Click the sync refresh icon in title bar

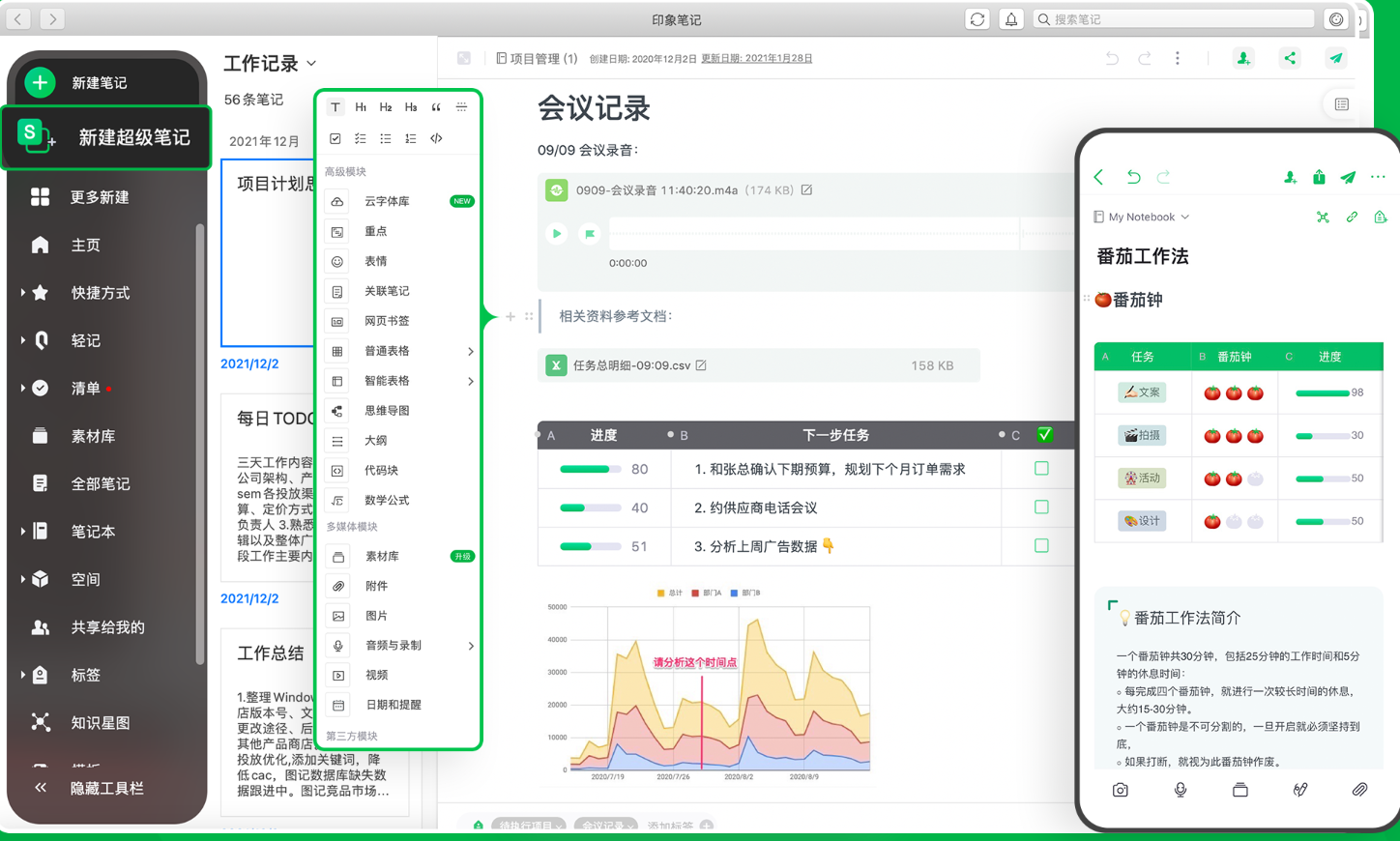tap(977, 19)
